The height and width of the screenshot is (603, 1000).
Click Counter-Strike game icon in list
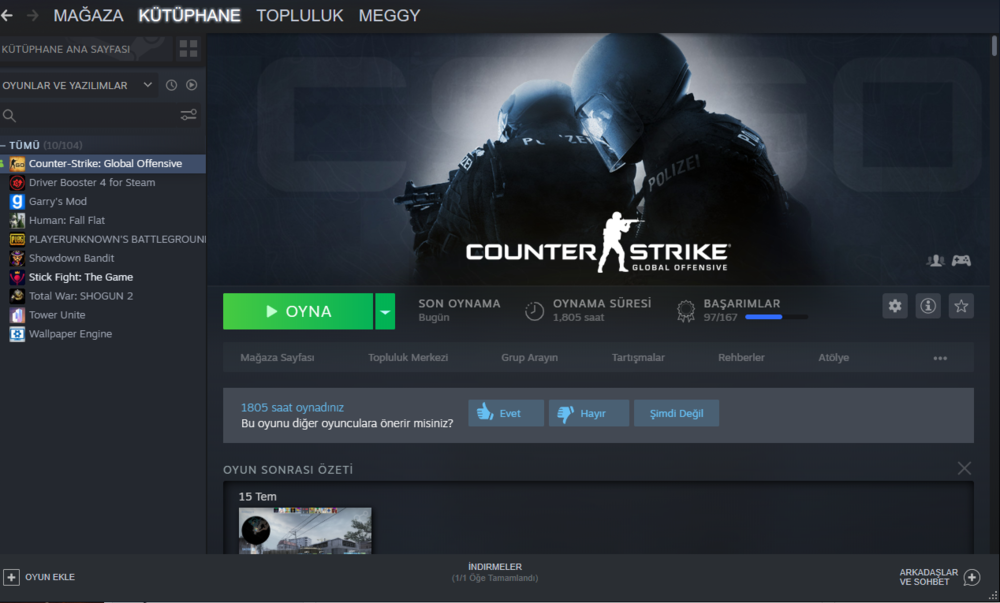coord(17,164)
